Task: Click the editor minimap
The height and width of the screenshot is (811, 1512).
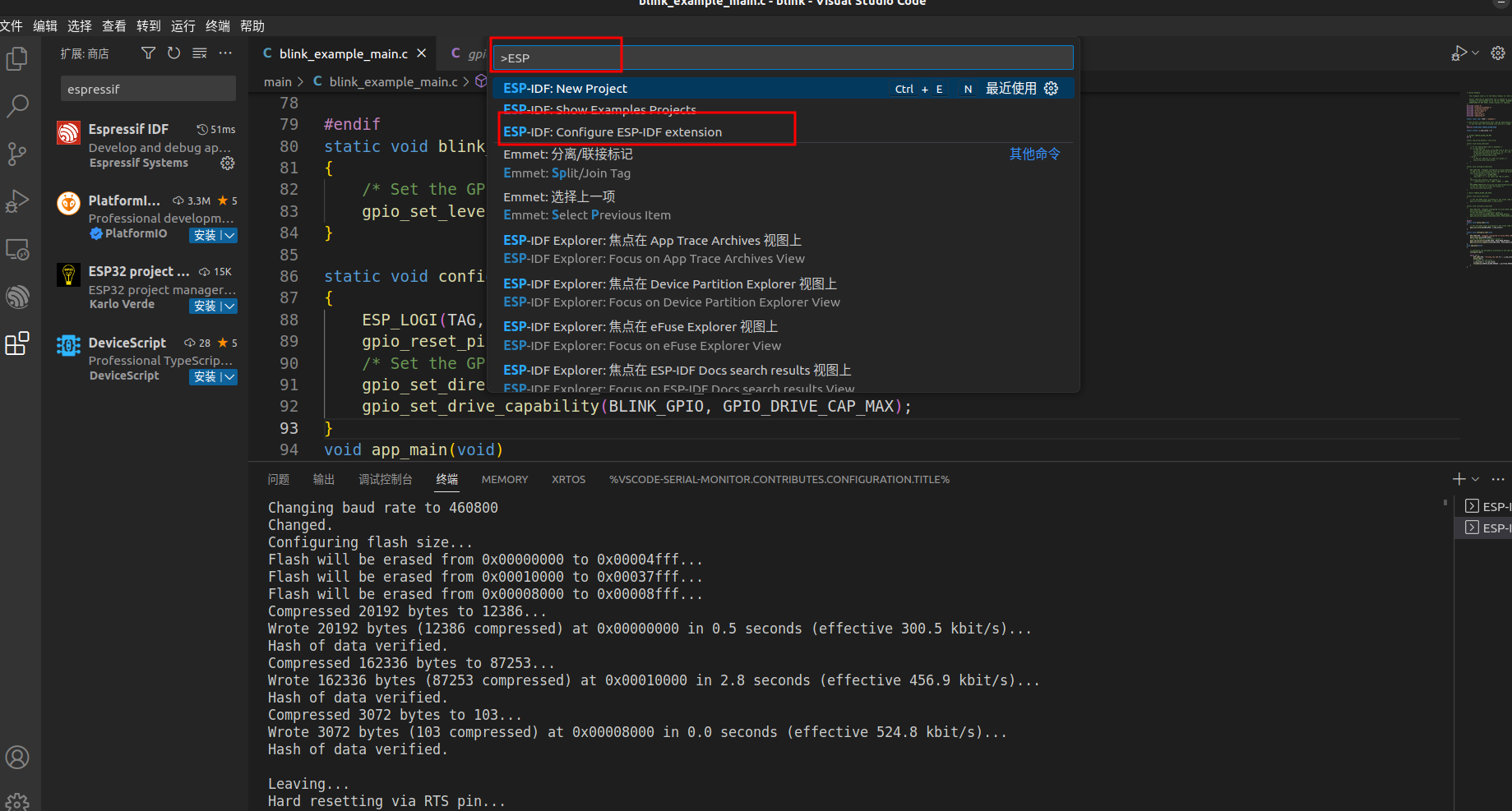Action: [1487, 181]
